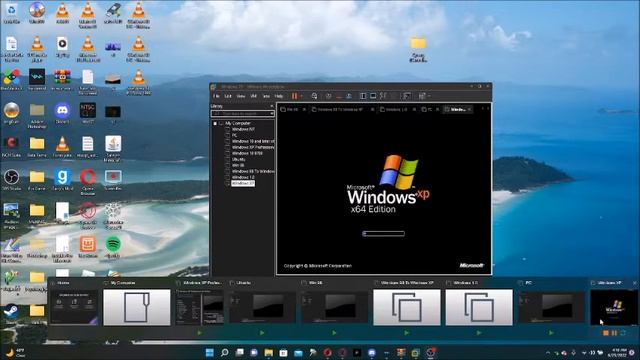Open the VM menu
Screen dimensions: 640x360
253,96
